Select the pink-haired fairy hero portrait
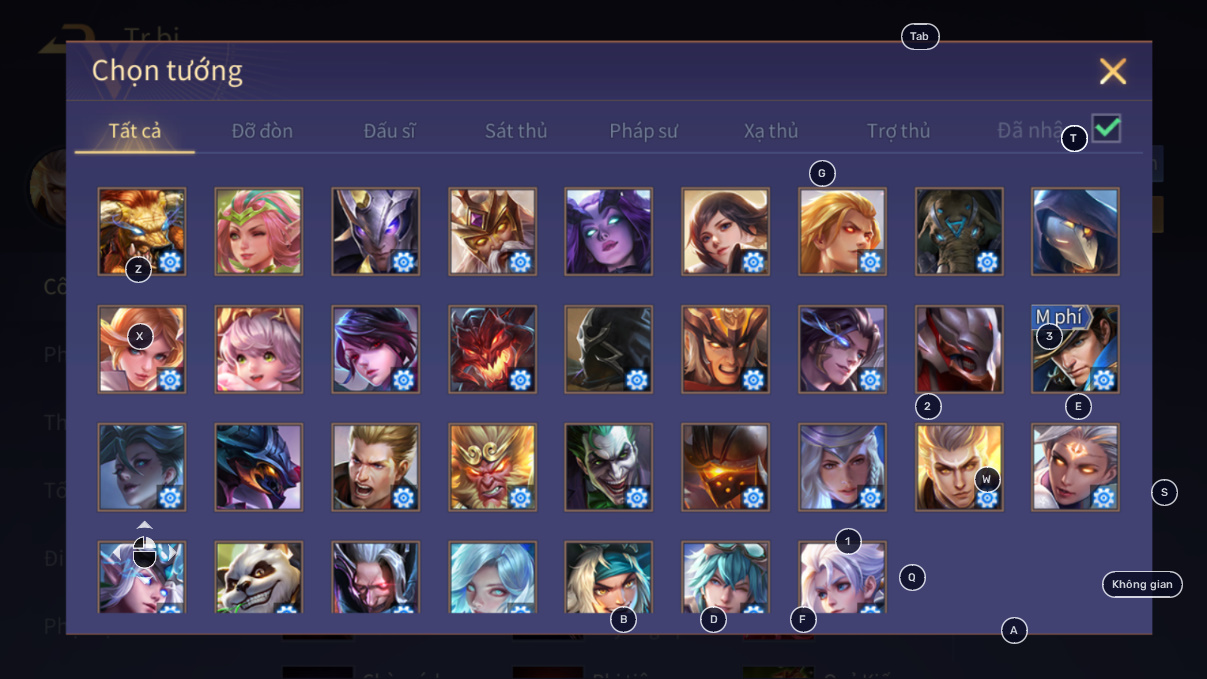The width and height of the screenshot is (1207, 679). pos(258,231)
